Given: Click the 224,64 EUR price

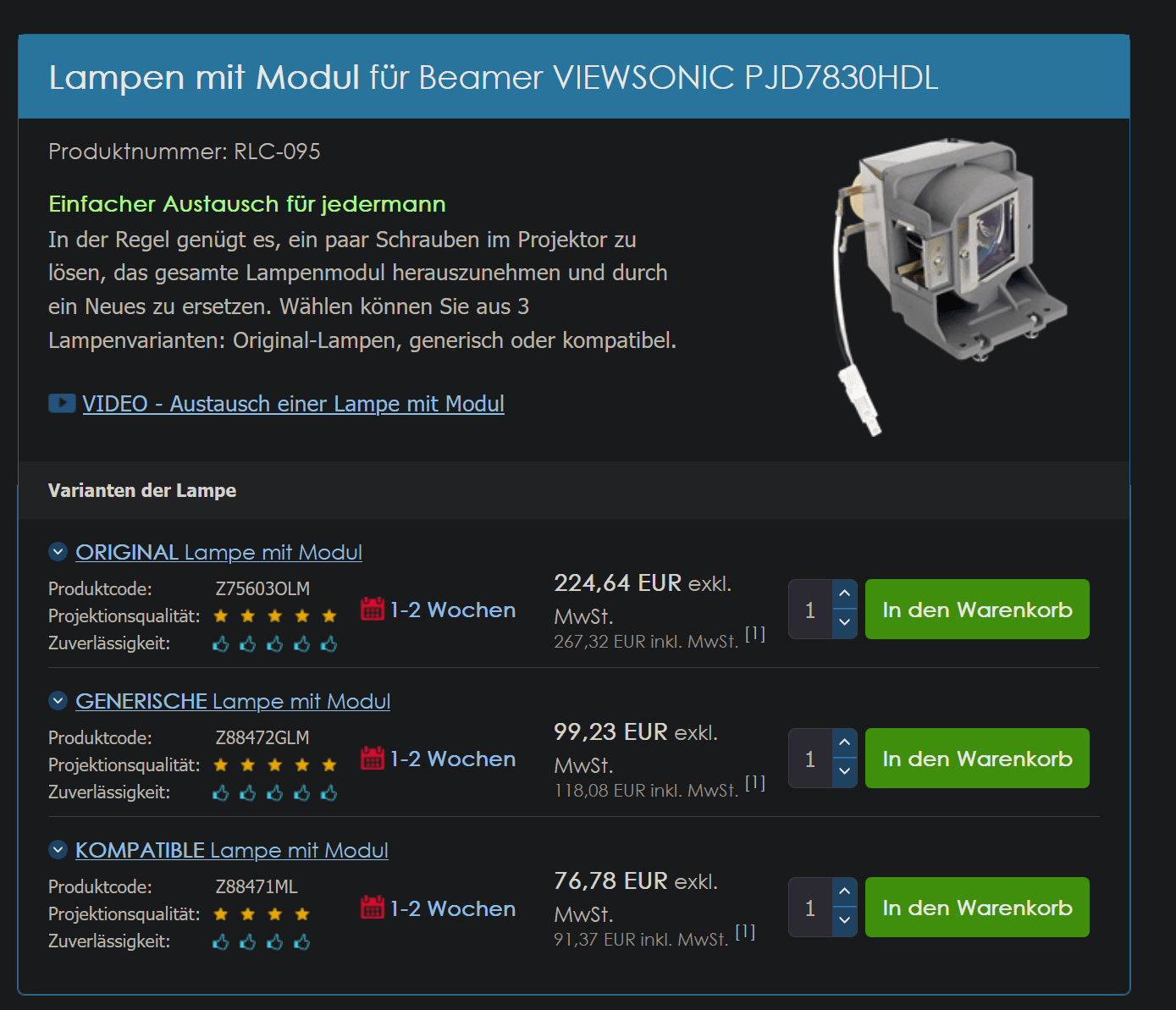Looking at the screenshot, I should tap(617, 582).
